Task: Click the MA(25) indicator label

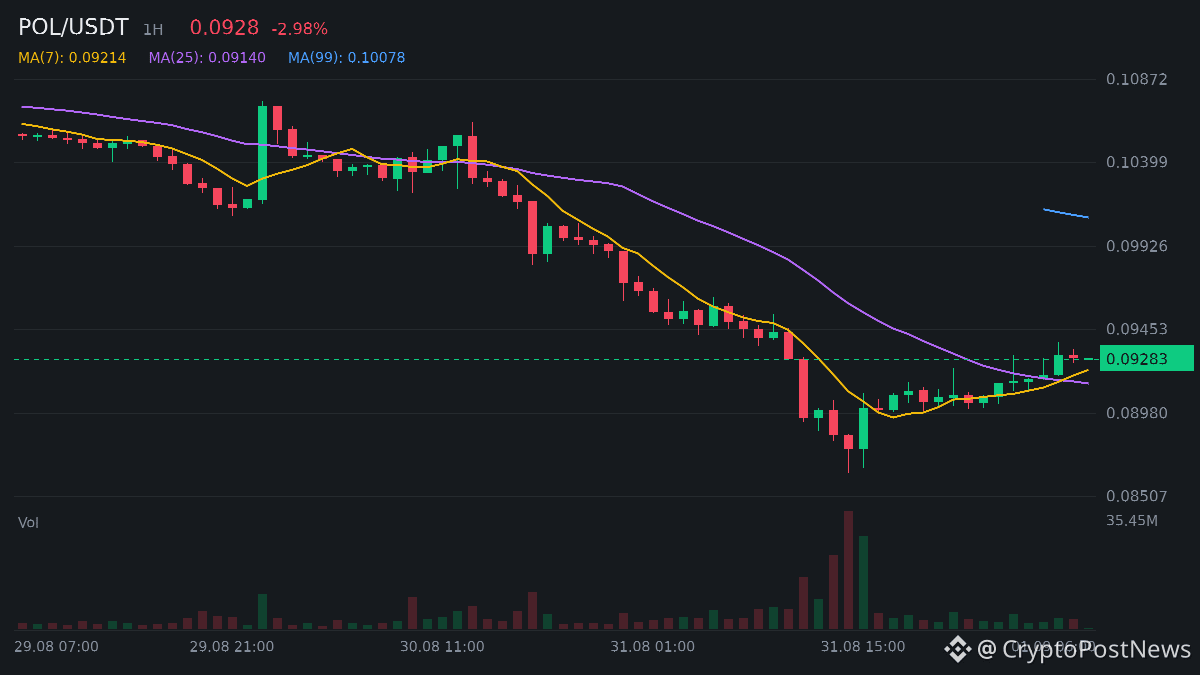Action: click(x=207, y=58)
